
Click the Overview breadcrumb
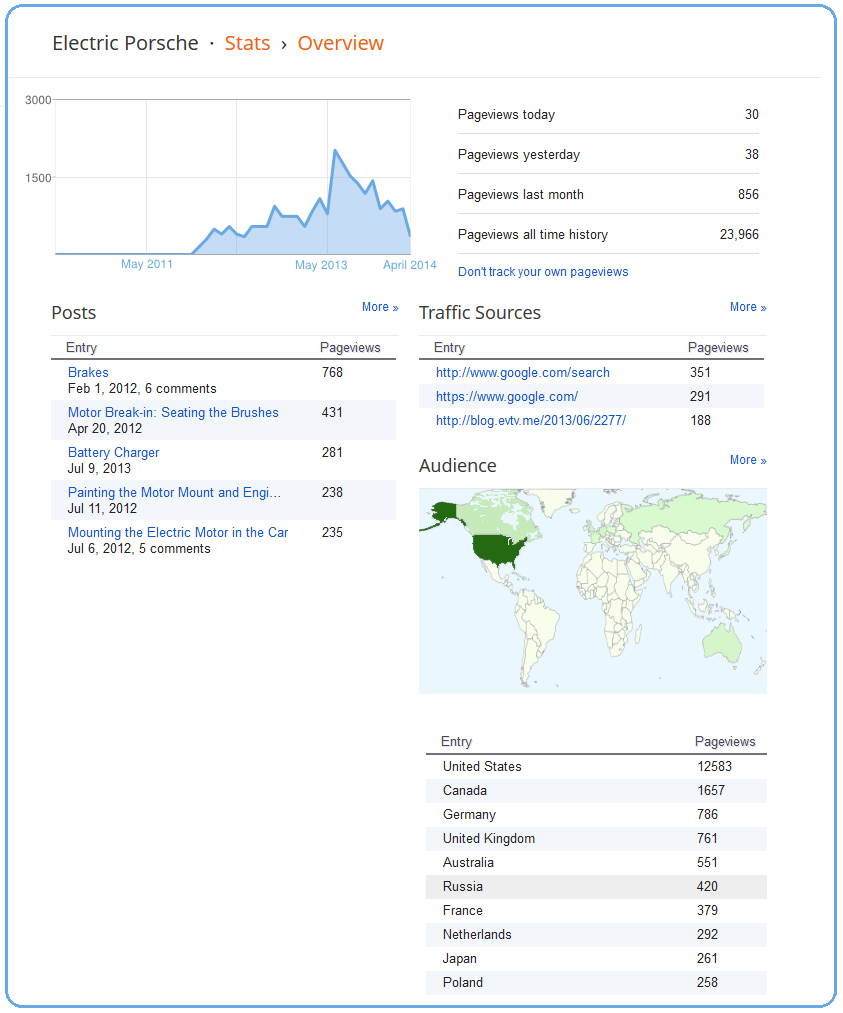[x=340, y=43]
